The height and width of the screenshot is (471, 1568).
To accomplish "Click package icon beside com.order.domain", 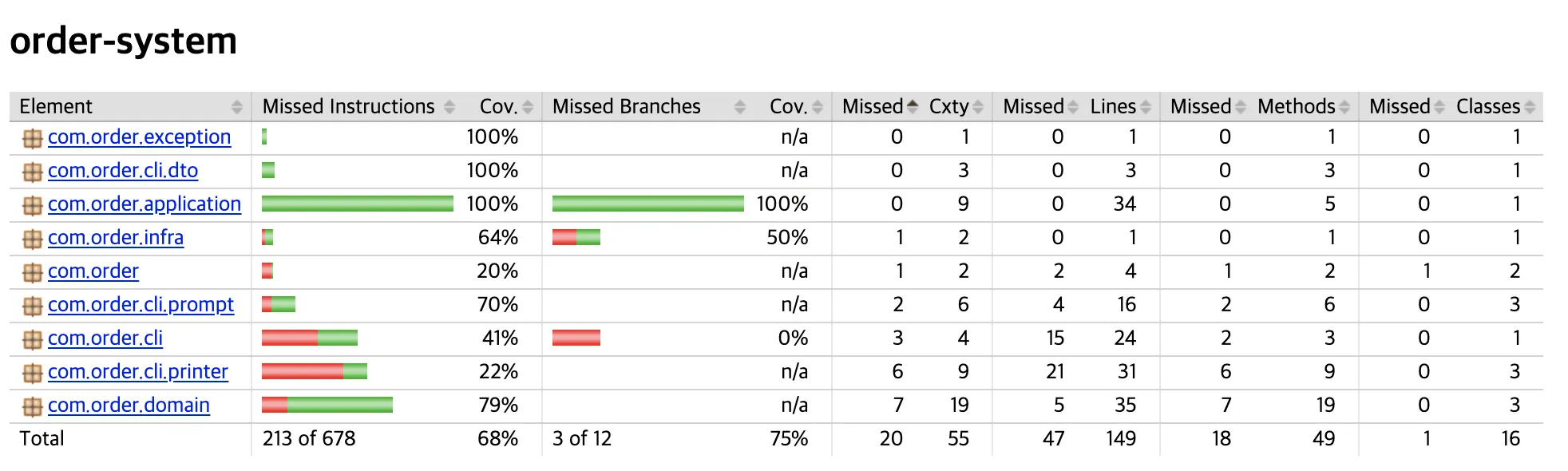I will coord(32,406).
